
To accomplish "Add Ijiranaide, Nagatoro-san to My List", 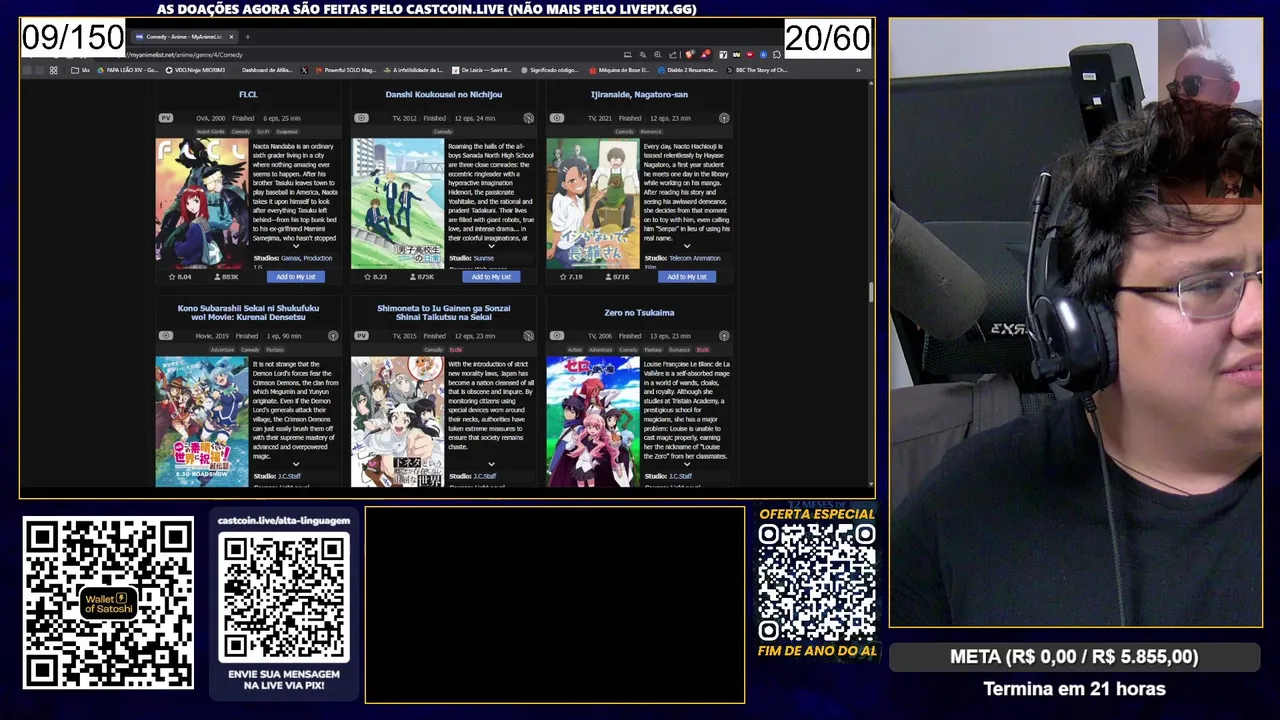I will pyautogui.click(x=686, y=277).
